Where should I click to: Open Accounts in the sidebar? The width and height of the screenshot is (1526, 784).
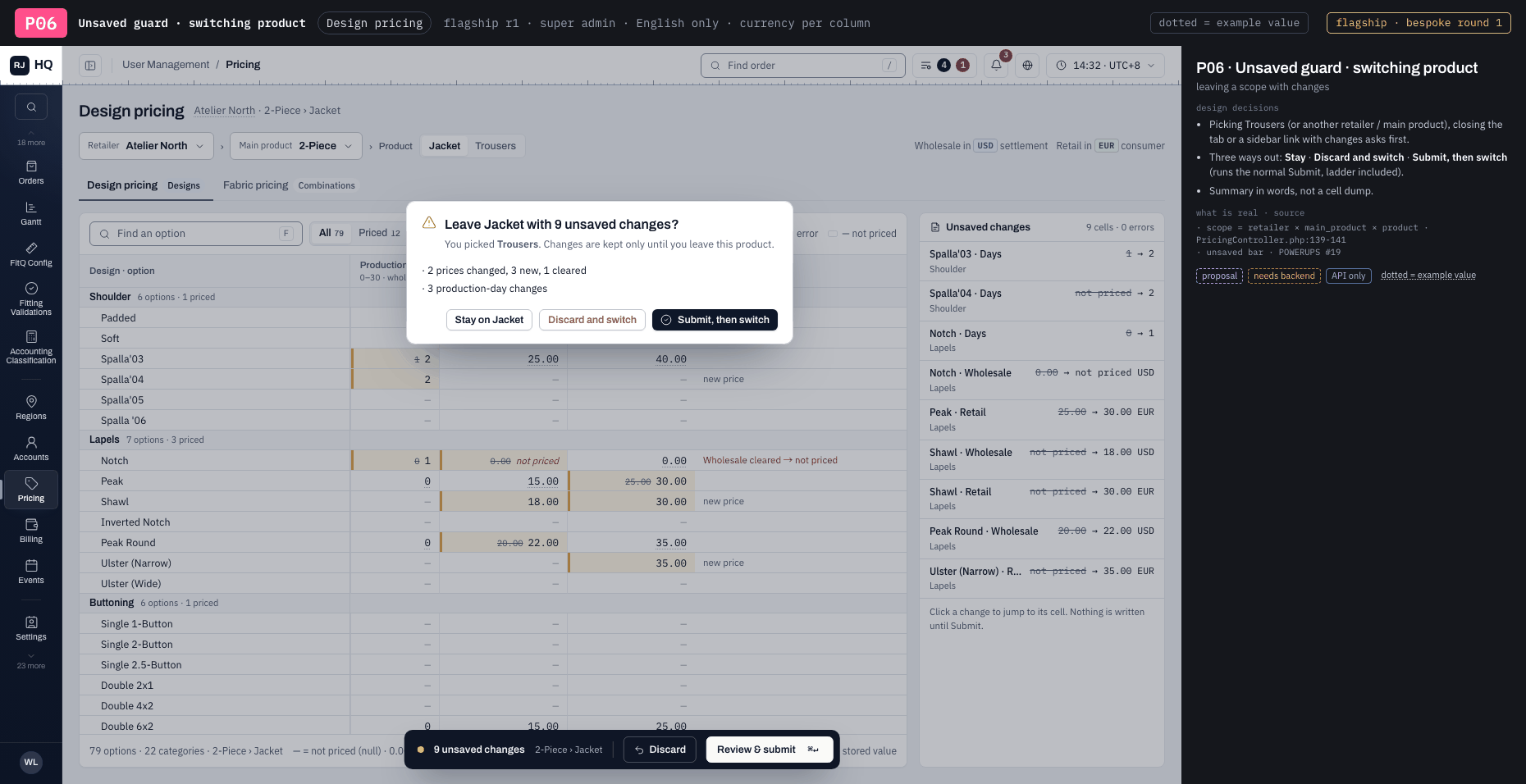point(31,449)
